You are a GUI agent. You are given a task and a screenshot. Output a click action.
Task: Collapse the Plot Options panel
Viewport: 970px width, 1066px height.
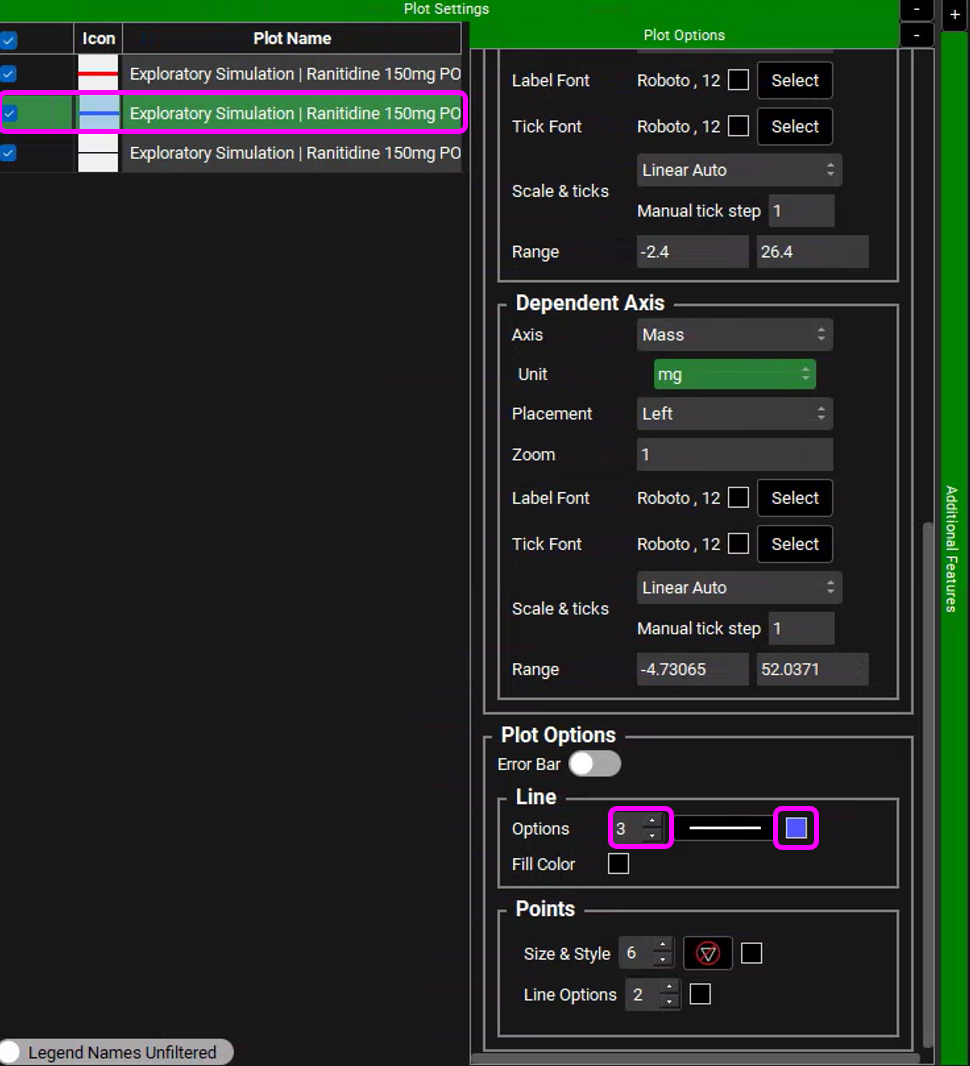tap(917, 35)
